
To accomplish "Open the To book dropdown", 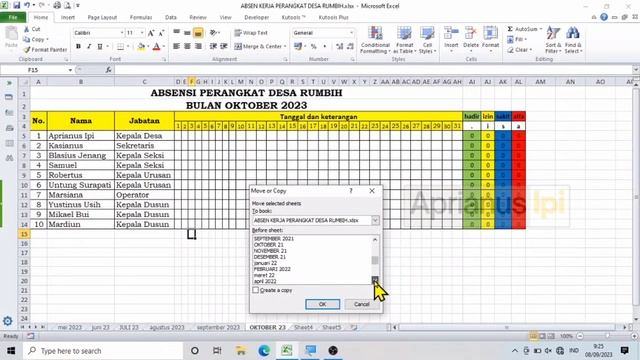I will pos(375,220).
